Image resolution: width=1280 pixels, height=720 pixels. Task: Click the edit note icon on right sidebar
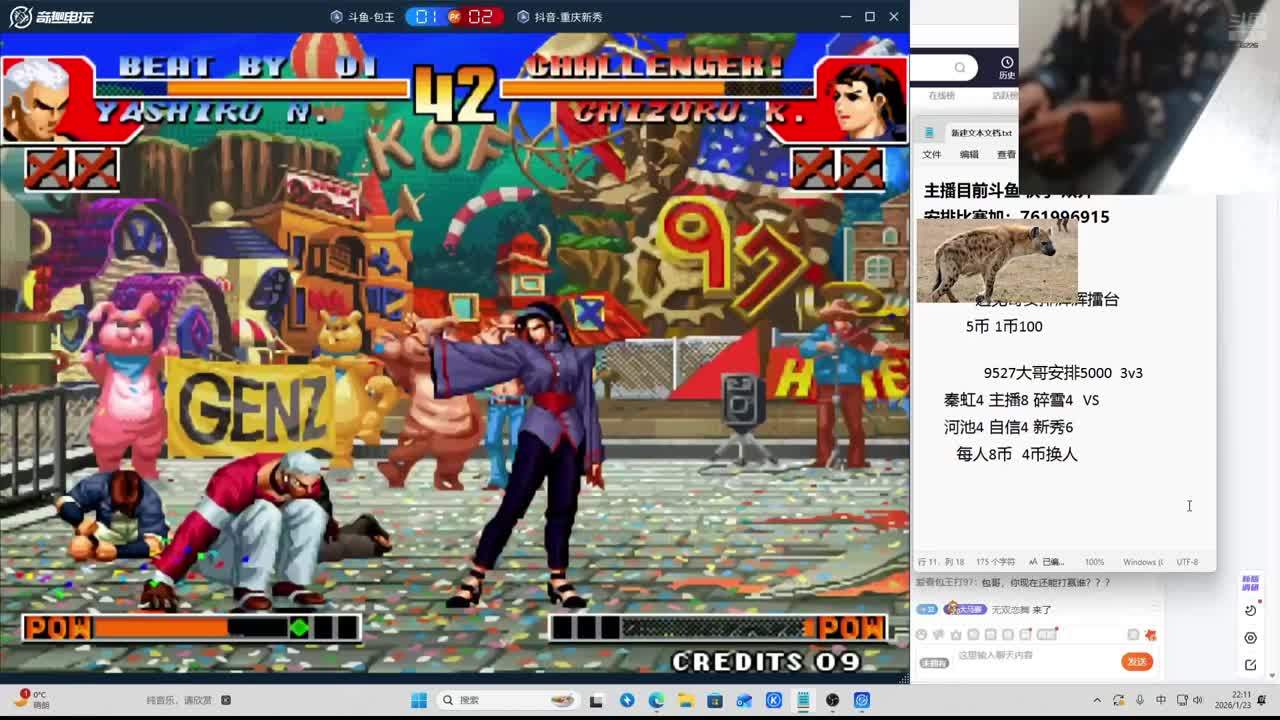pos(1250,665)
